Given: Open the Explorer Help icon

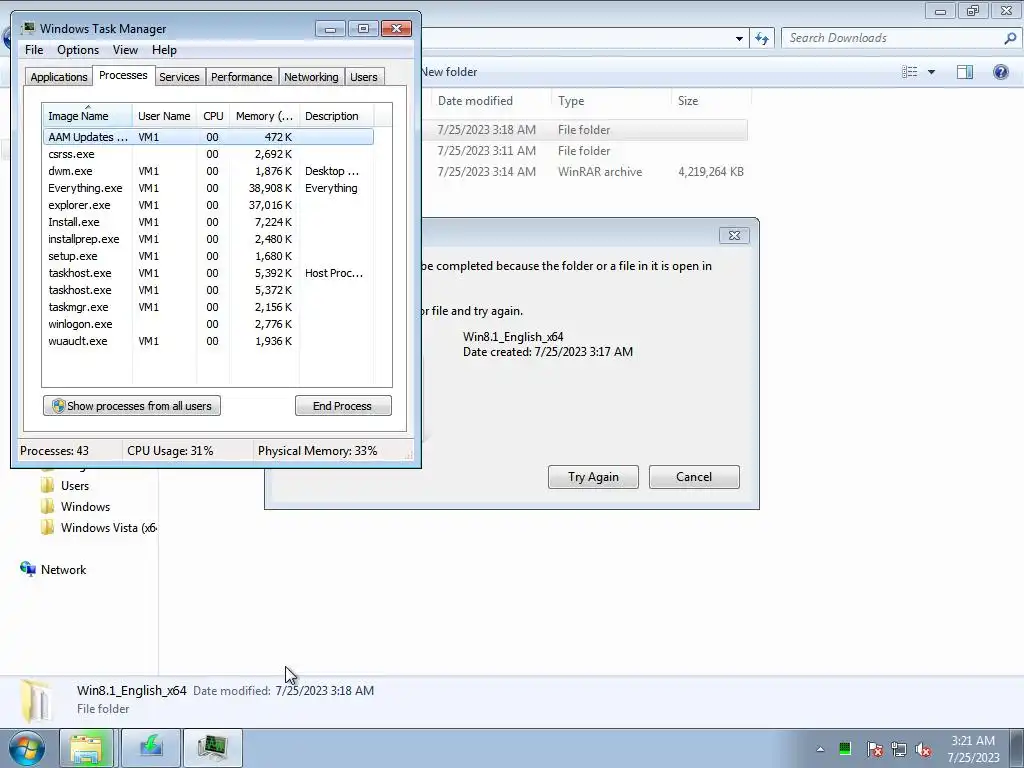Looking at the screenshot, I should (1000, 72).
